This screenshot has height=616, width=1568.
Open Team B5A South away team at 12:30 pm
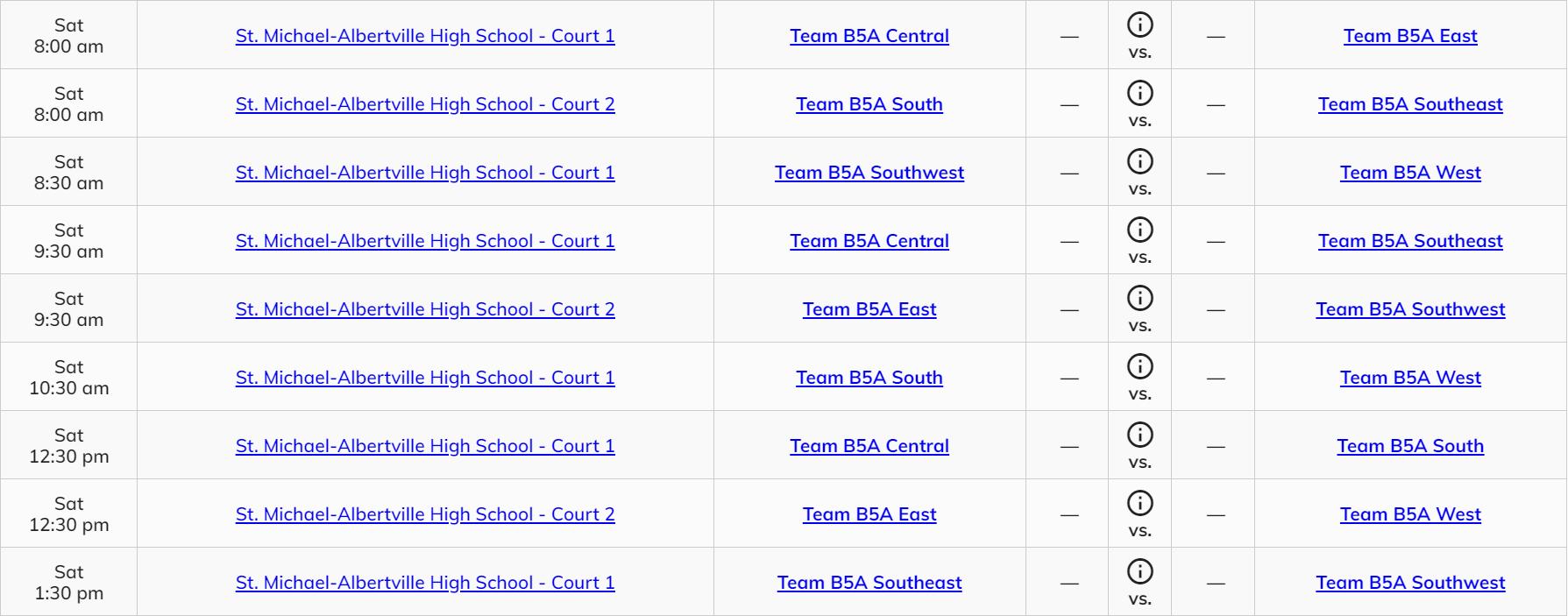(1410, 446)
